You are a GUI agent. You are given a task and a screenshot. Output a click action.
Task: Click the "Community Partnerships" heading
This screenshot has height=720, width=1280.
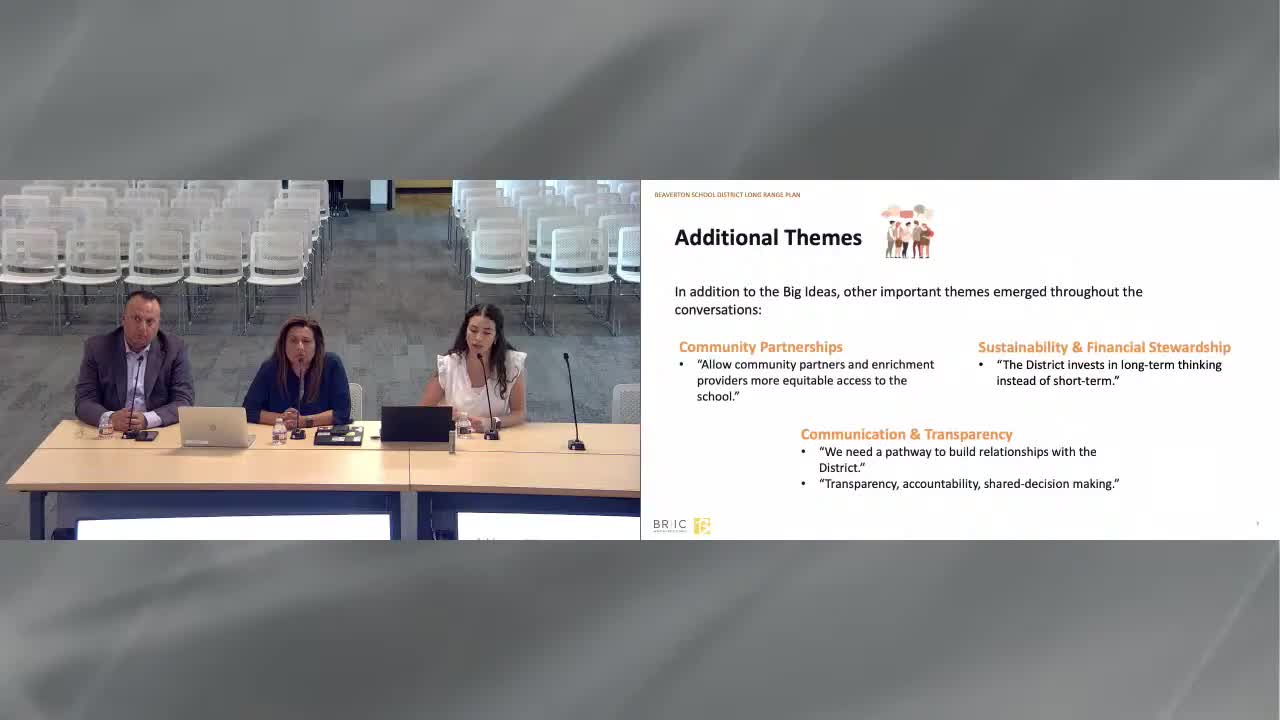(761, 347)
